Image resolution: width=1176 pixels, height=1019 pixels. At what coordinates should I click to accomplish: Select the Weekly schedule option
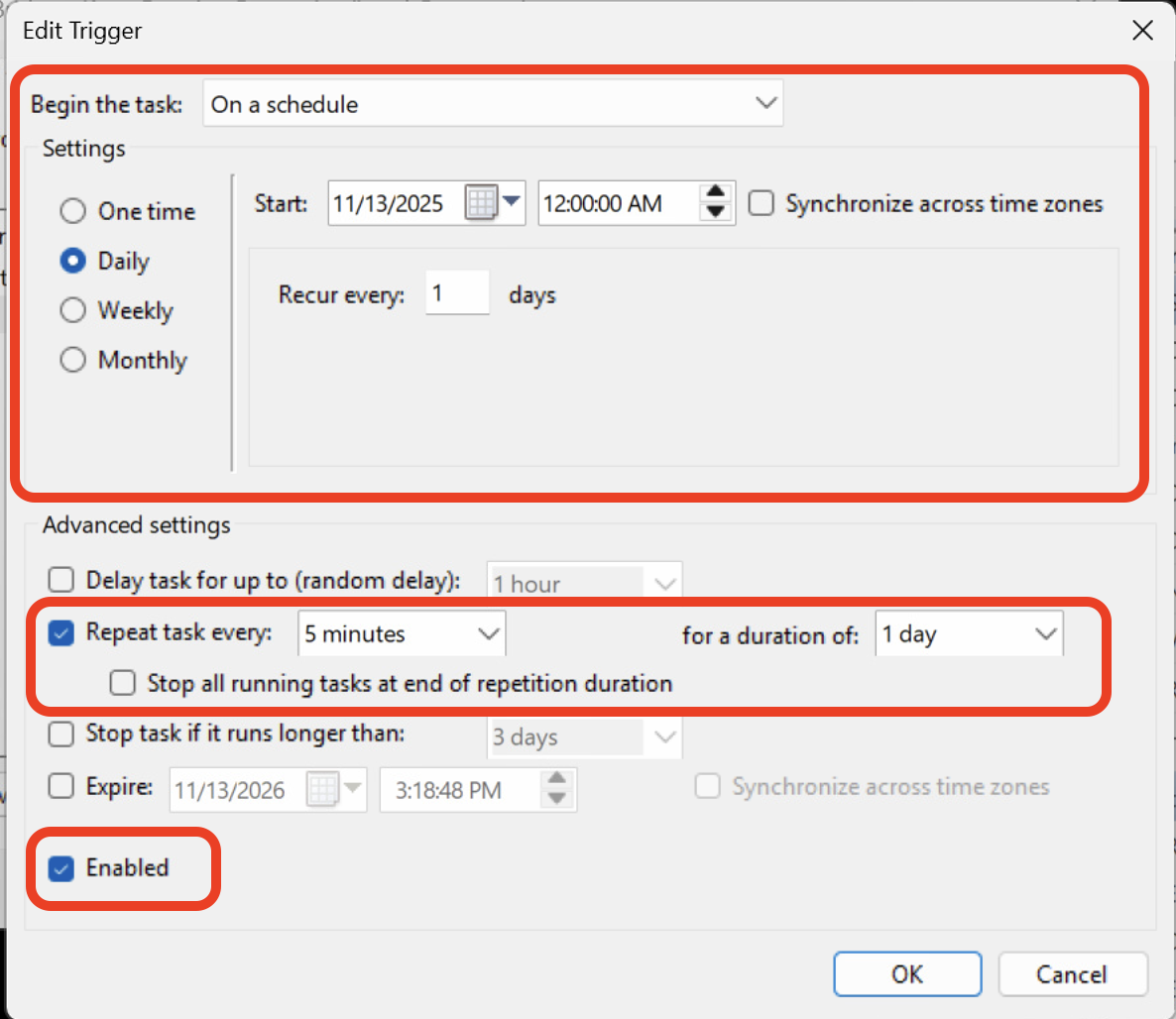(x=73, y=310)
